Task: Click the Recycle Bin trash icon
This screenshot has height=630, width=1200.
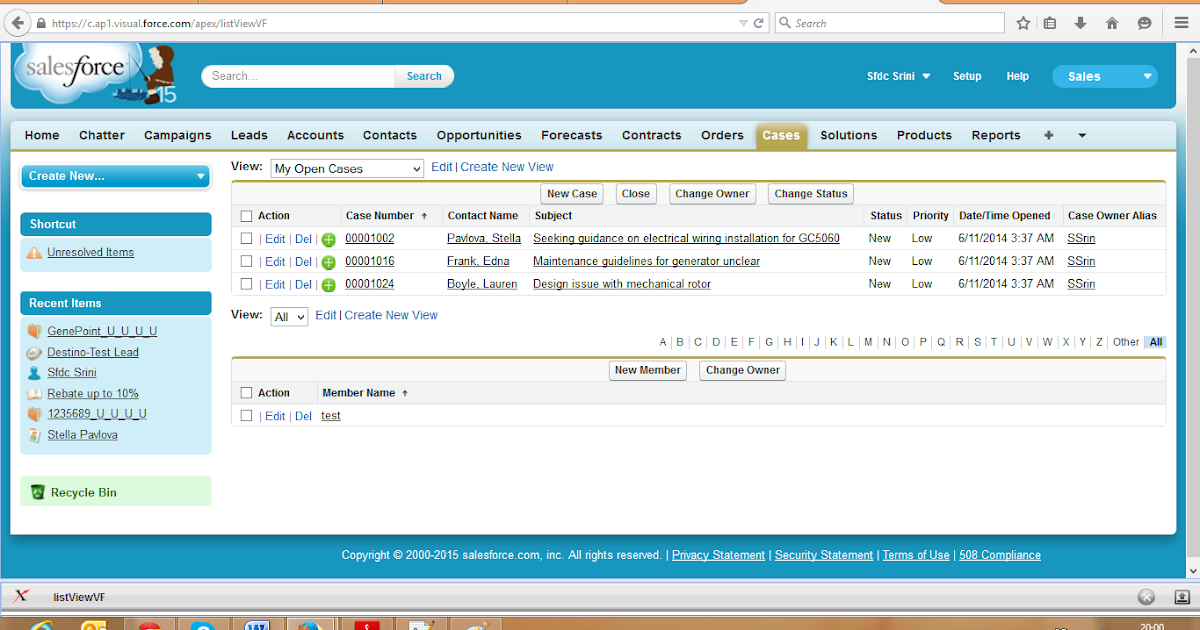Action: [37, 491]
